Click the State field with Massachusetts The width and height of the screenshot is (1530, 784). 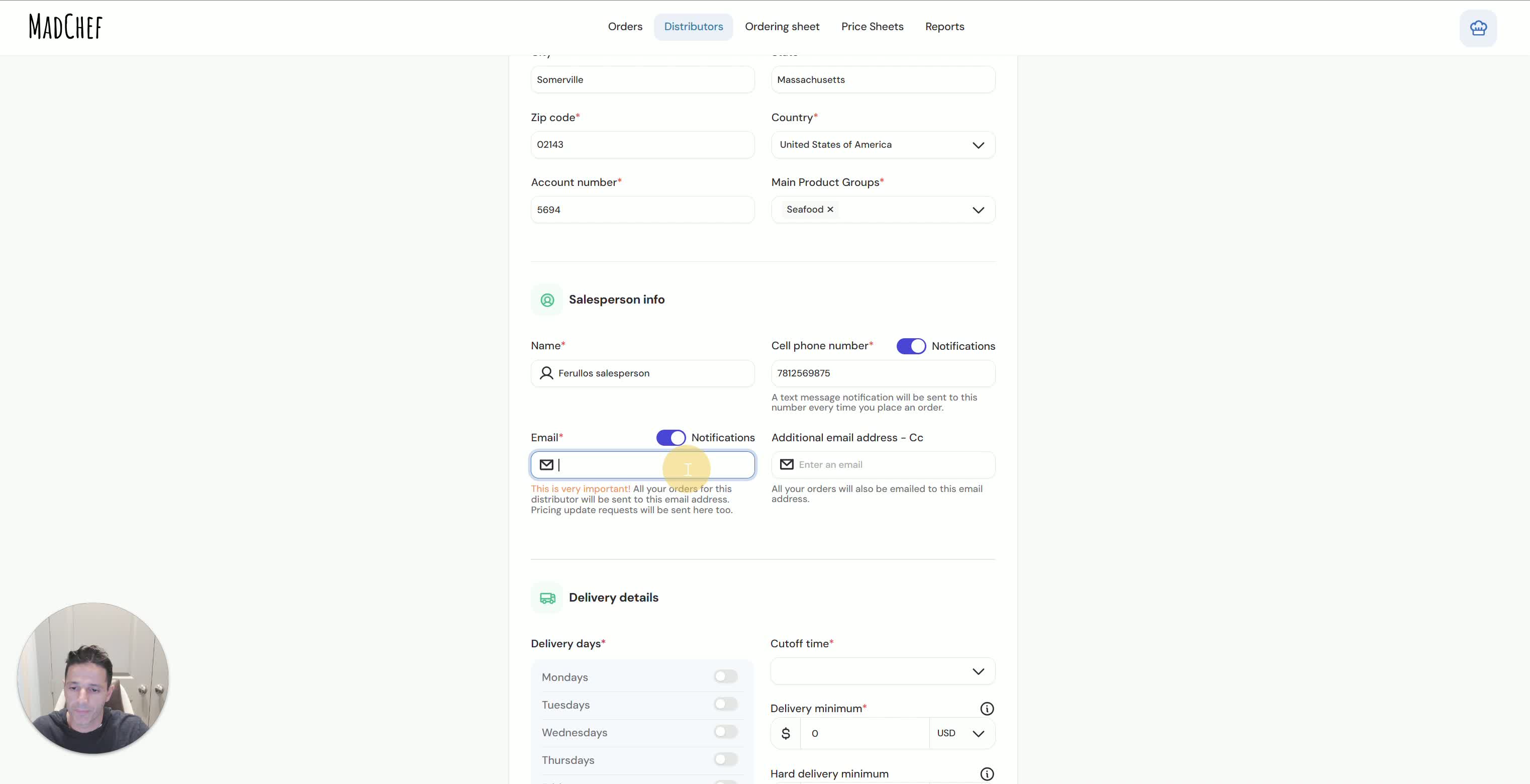point(883,79)
